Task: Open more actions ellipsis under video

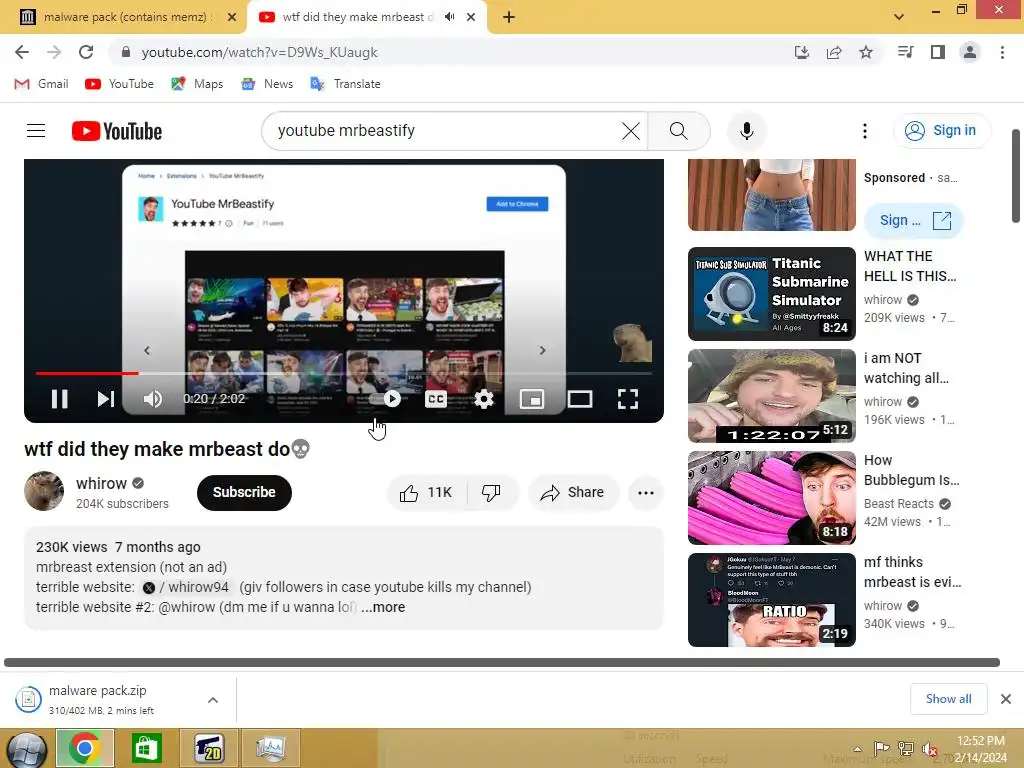Action: point(645,492)
